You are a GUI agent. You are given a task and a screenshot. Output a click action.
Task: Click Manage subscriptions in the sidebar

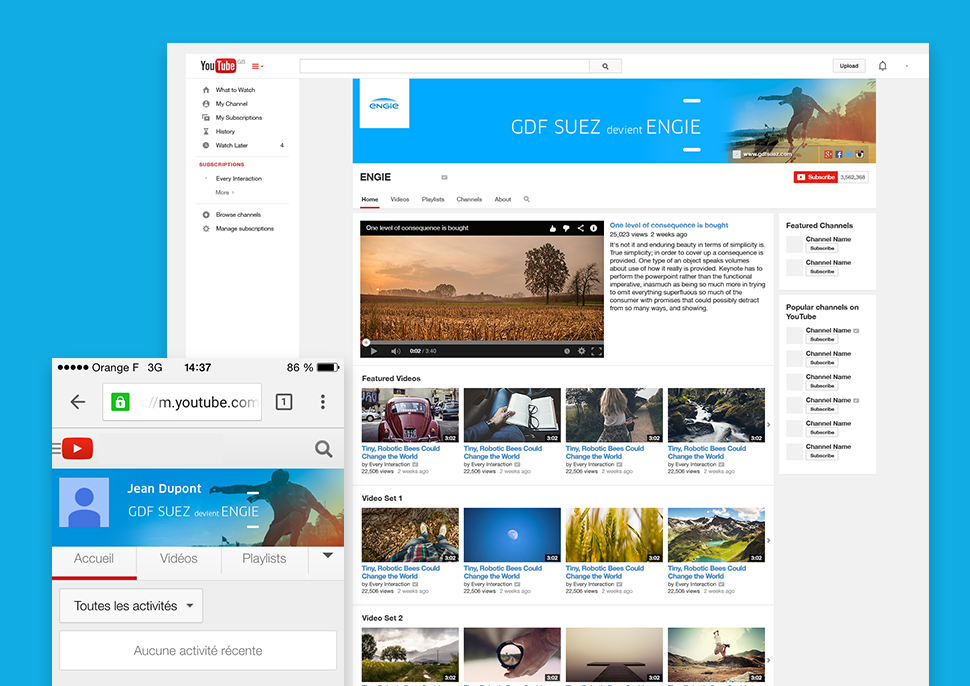pos(244,229)
